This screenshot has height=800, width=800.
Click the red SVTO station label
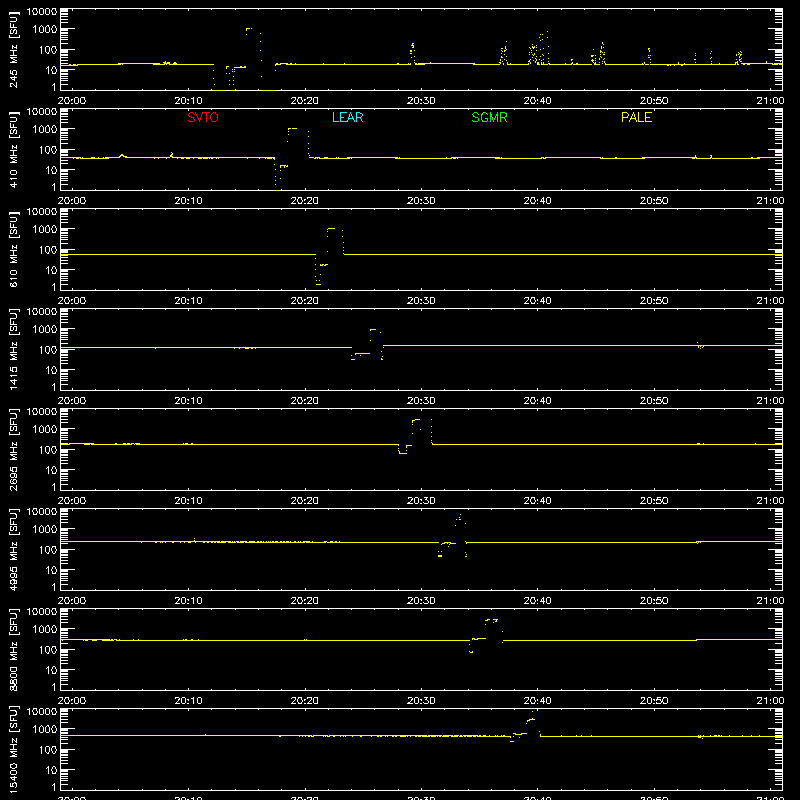(x=203, y=117)
